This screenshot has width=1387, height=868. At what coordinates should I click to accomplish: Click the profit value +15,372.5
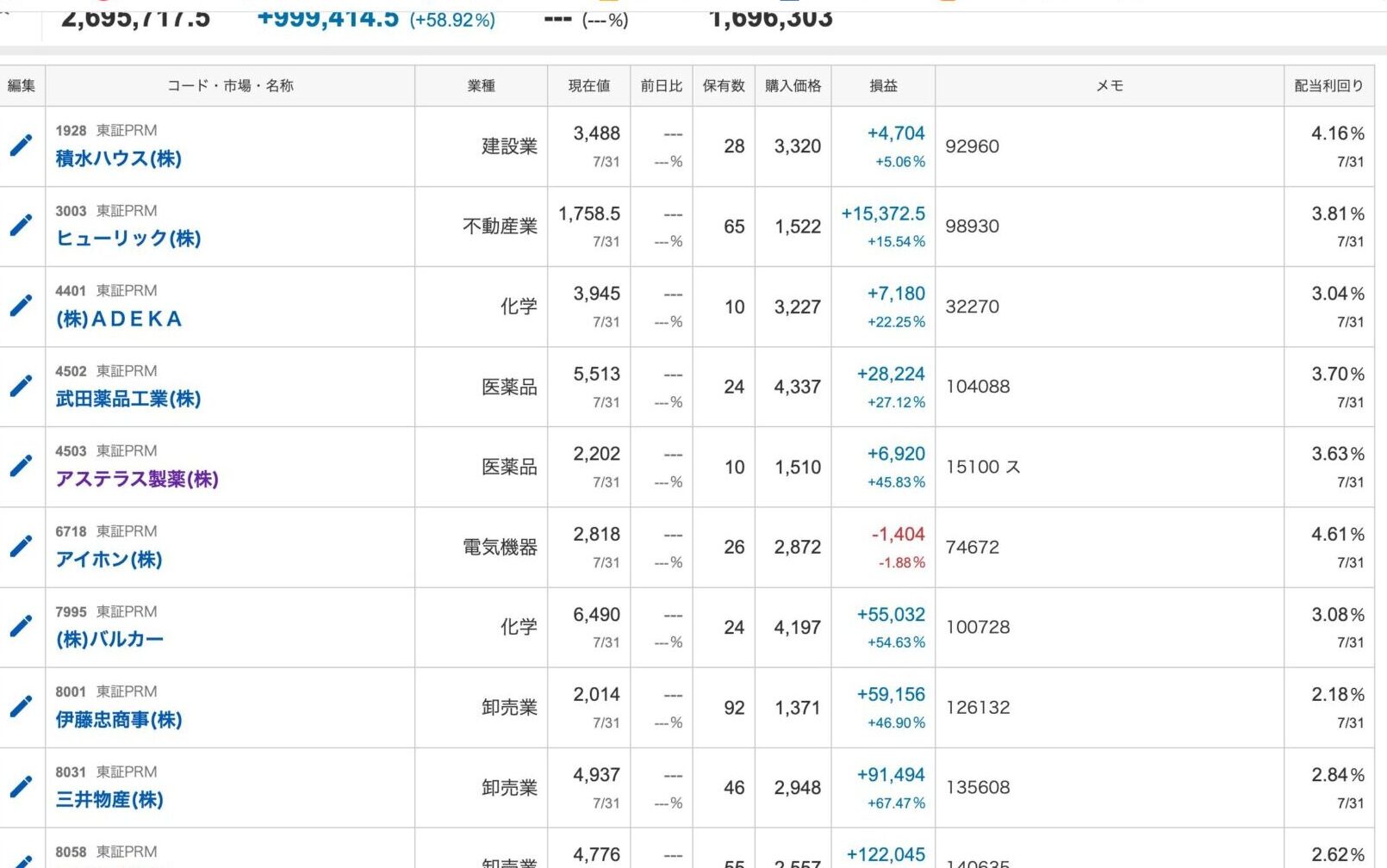click(883, 214)
